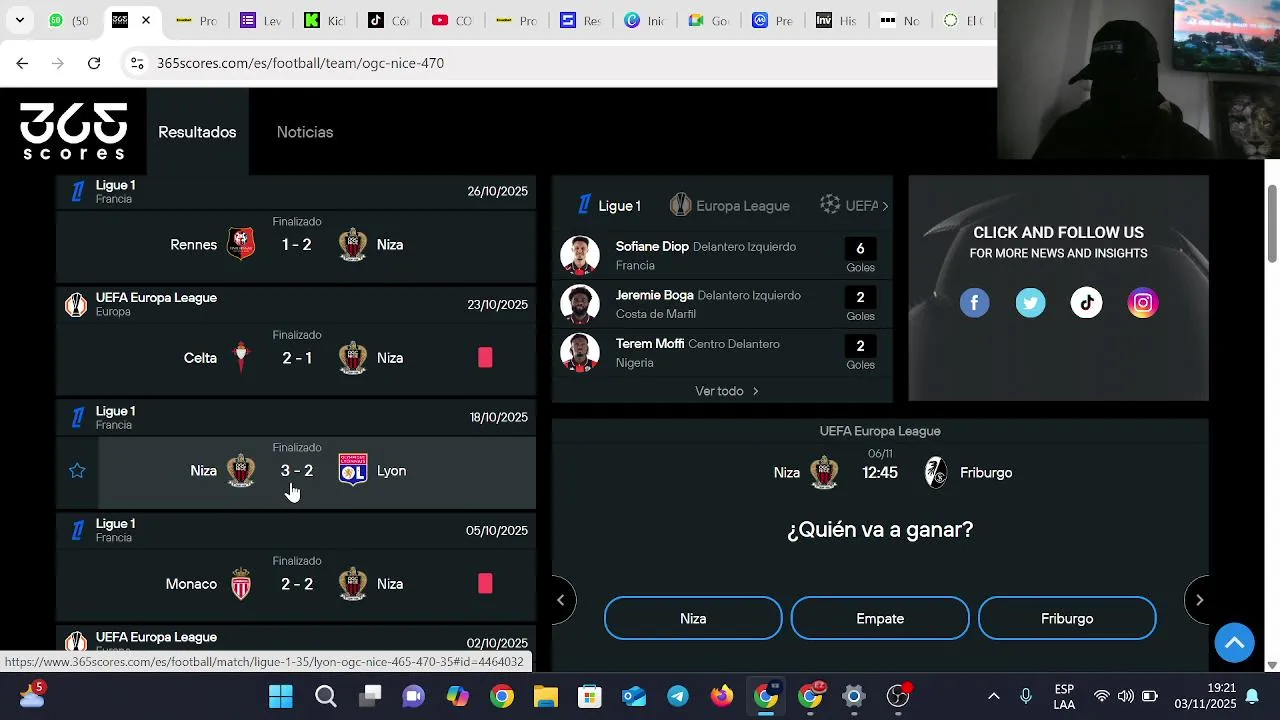Expand the 'Ver todo' top scorers link
This screenshot has height=720, width=1280.
click(x=727, y=391)
